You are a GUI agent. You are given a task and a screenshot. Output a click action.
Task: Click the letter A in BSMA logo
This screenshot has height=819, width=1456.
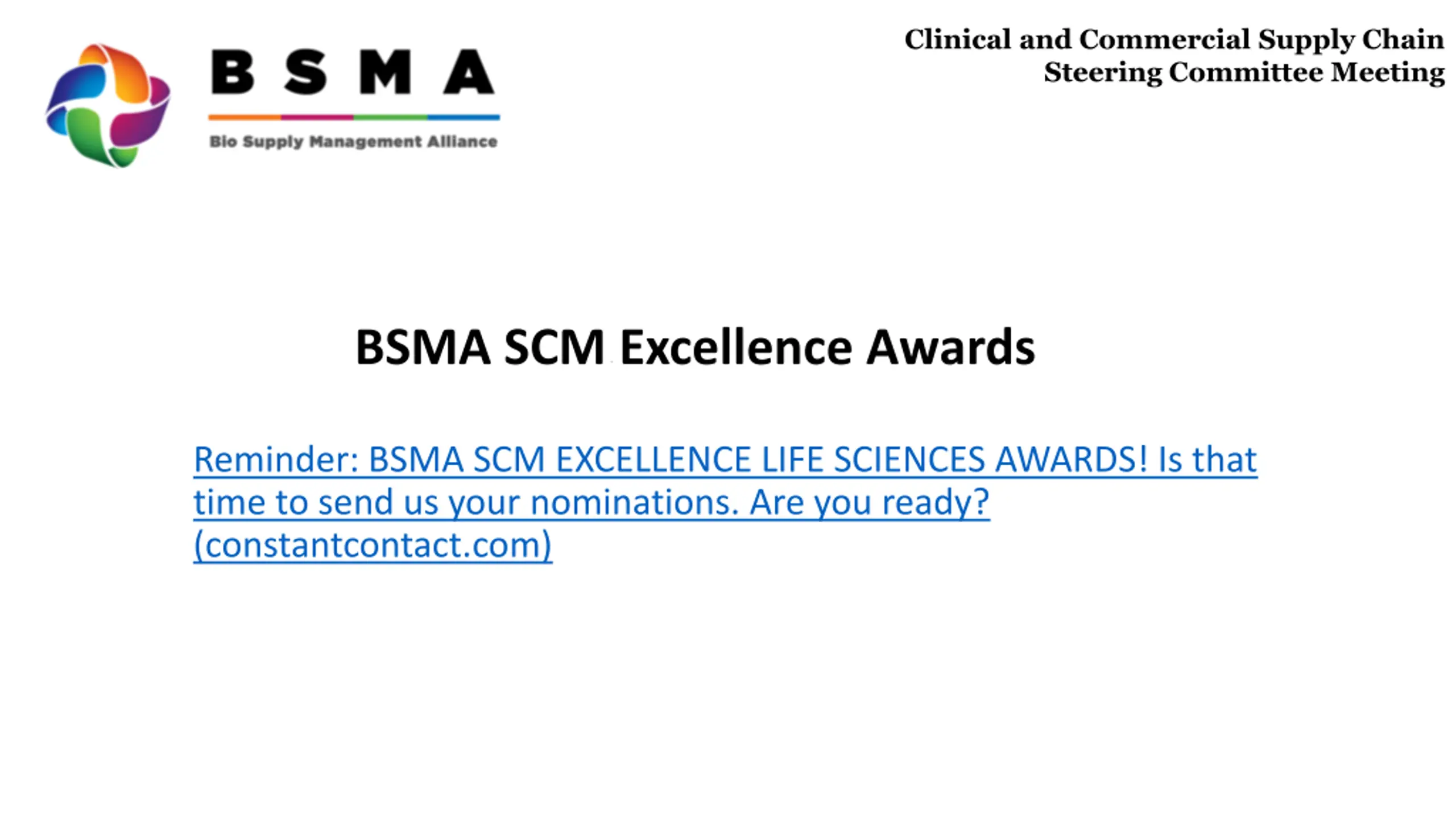pos(469,72)
